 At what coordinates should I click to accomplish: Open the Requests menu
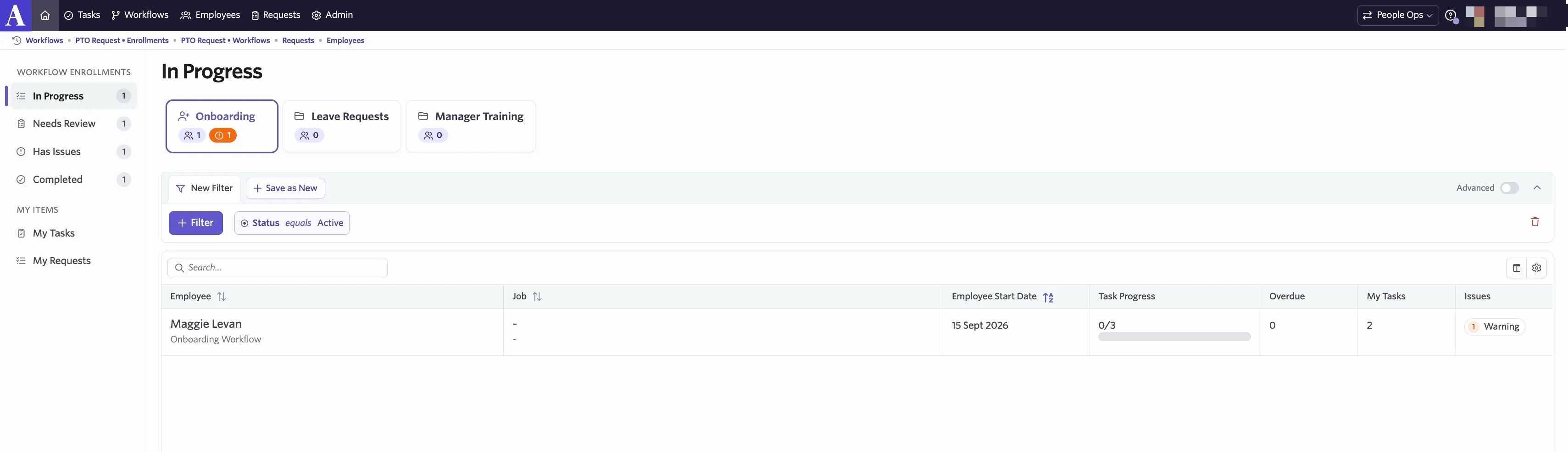[276, 15]
